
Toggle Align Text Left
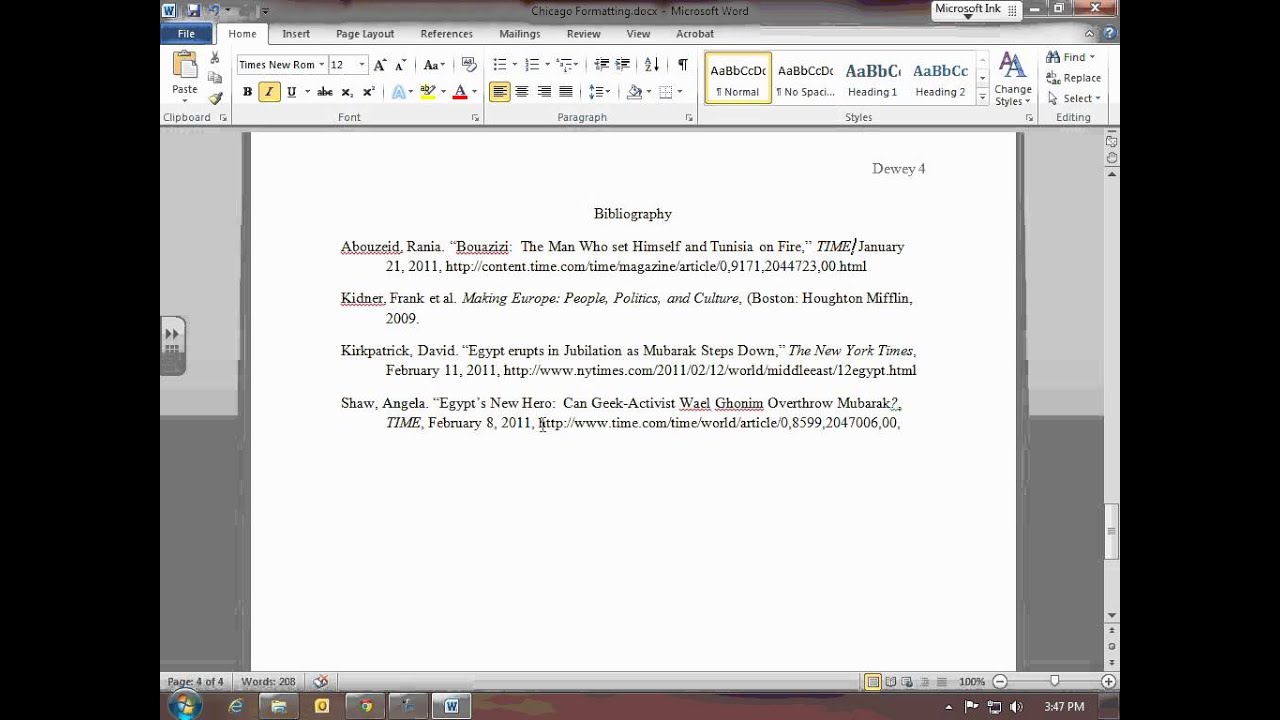[x=500, y=92]
